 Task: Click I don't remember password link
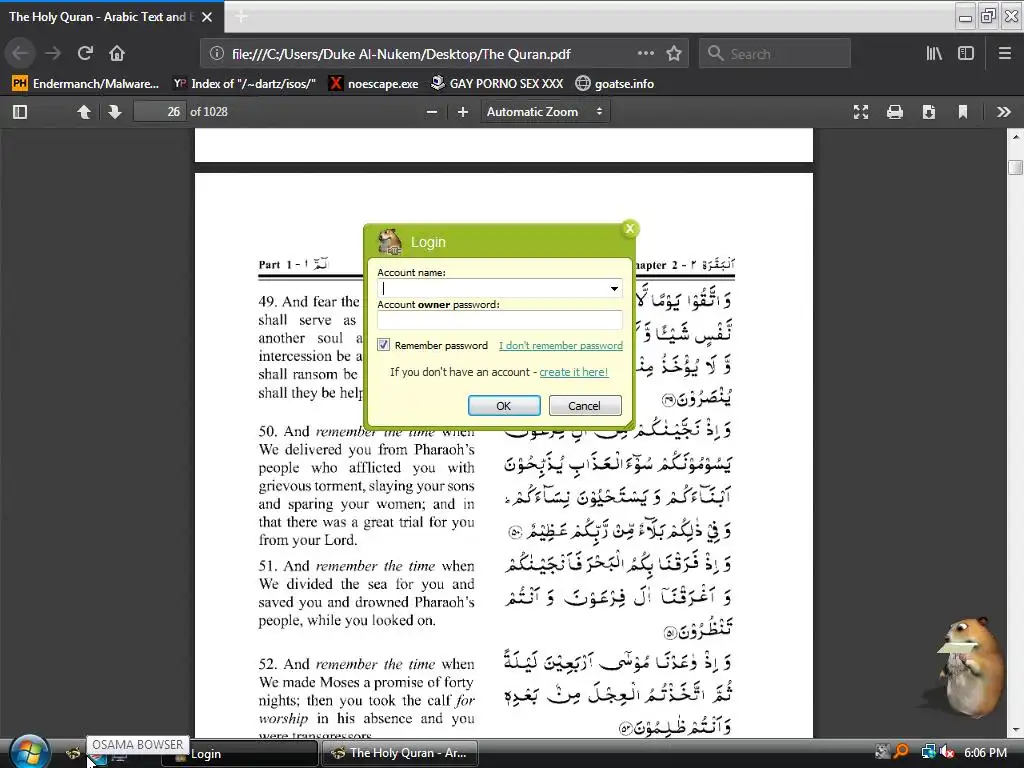(x=561, y=345)
